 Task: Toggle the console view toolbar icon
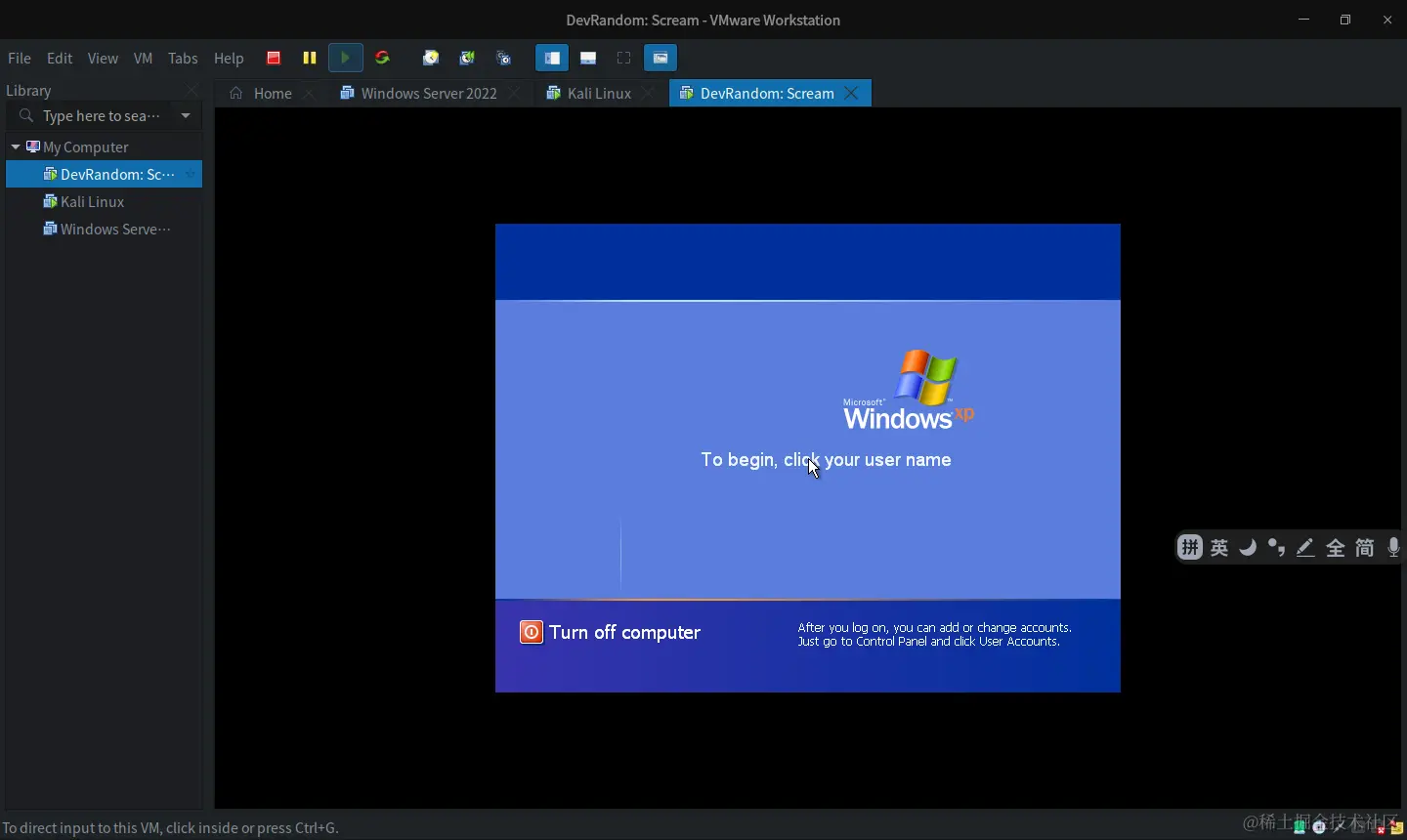pos(661,58)
